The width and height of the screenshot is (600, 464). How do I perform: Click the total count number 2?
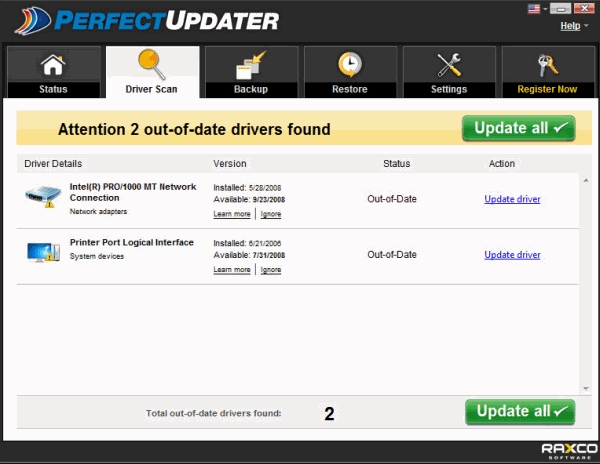pos(329,414)
